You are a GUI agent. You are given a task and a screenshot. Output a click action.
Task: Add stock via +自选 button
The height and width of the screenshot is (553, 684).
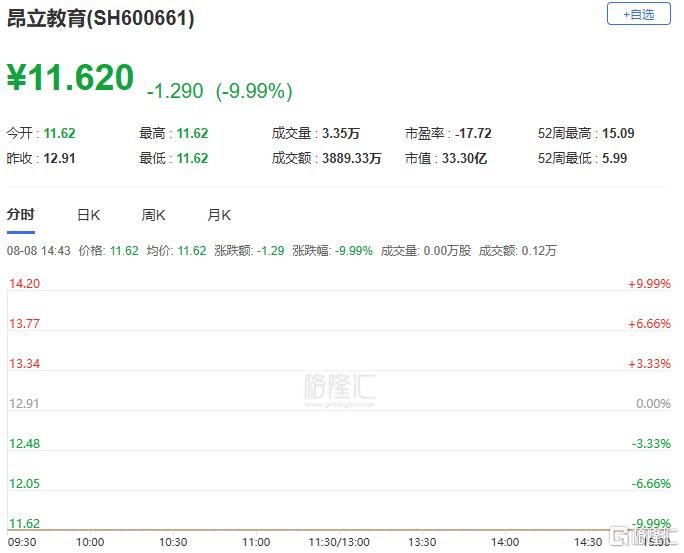coord(638,14)
